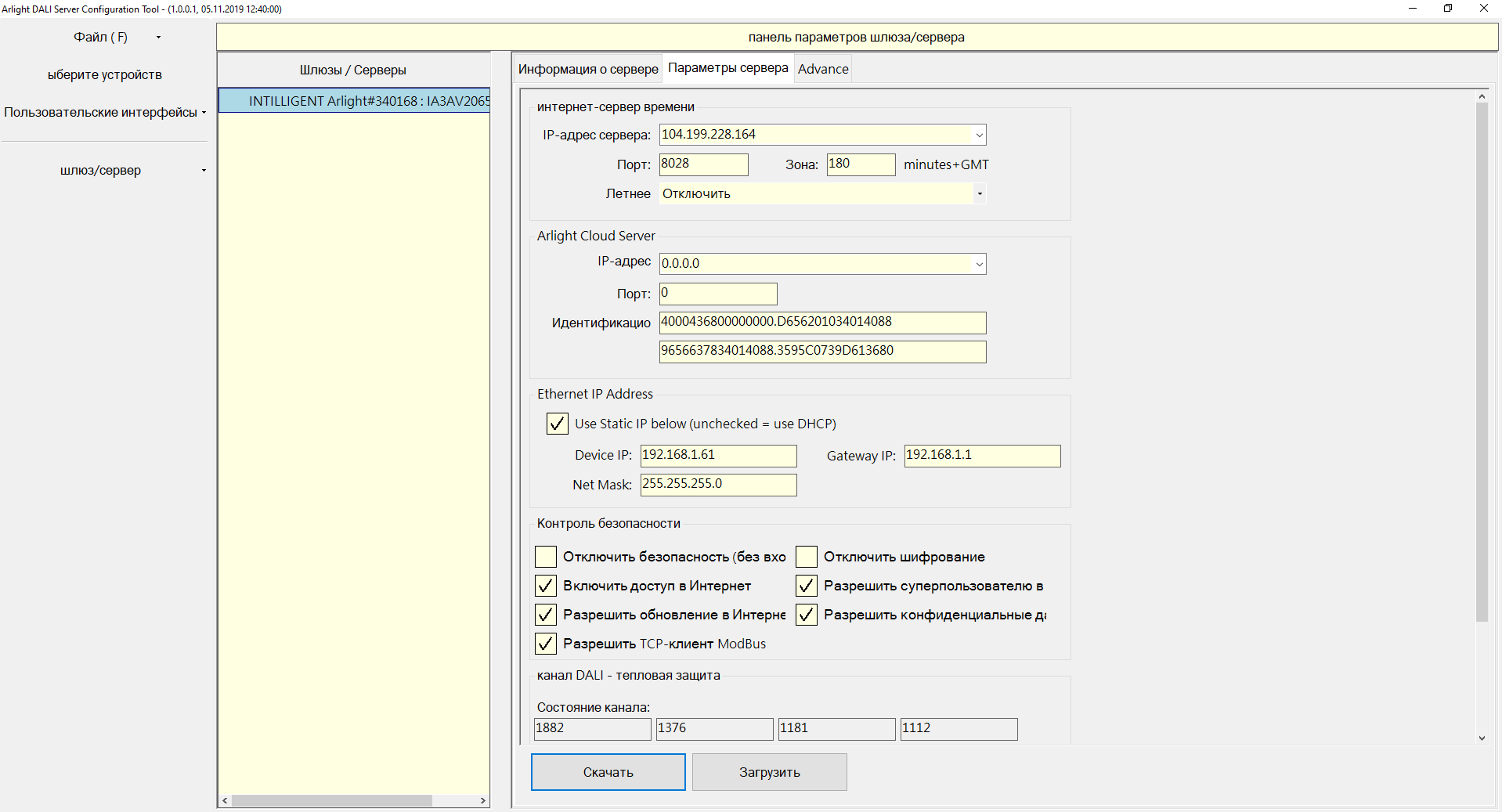This screenshot has height=812, width=1502.
Task: Open the Advance tab
Action: coord(822,69)
